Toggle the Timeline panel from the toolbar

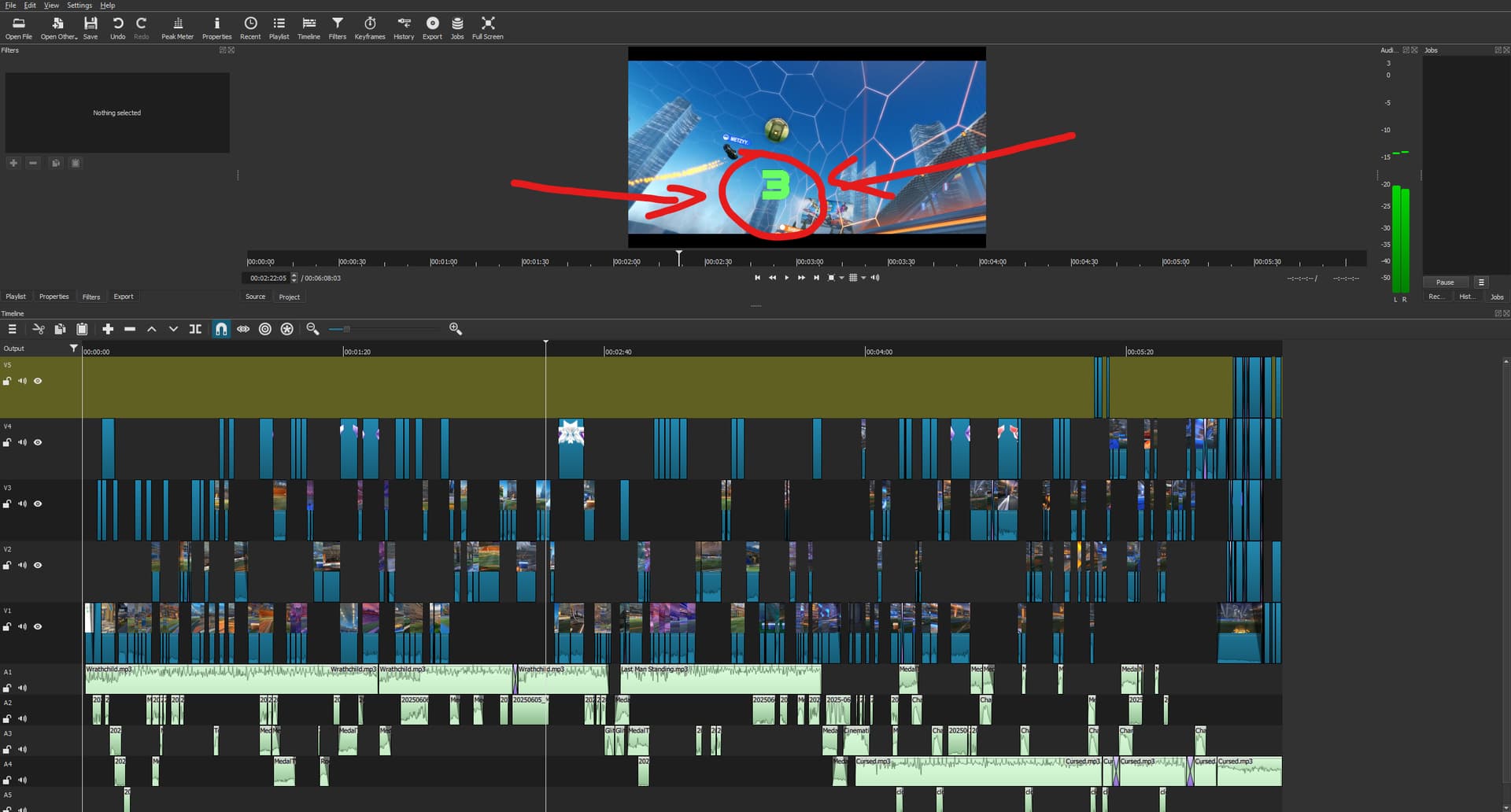click(308, 28)
